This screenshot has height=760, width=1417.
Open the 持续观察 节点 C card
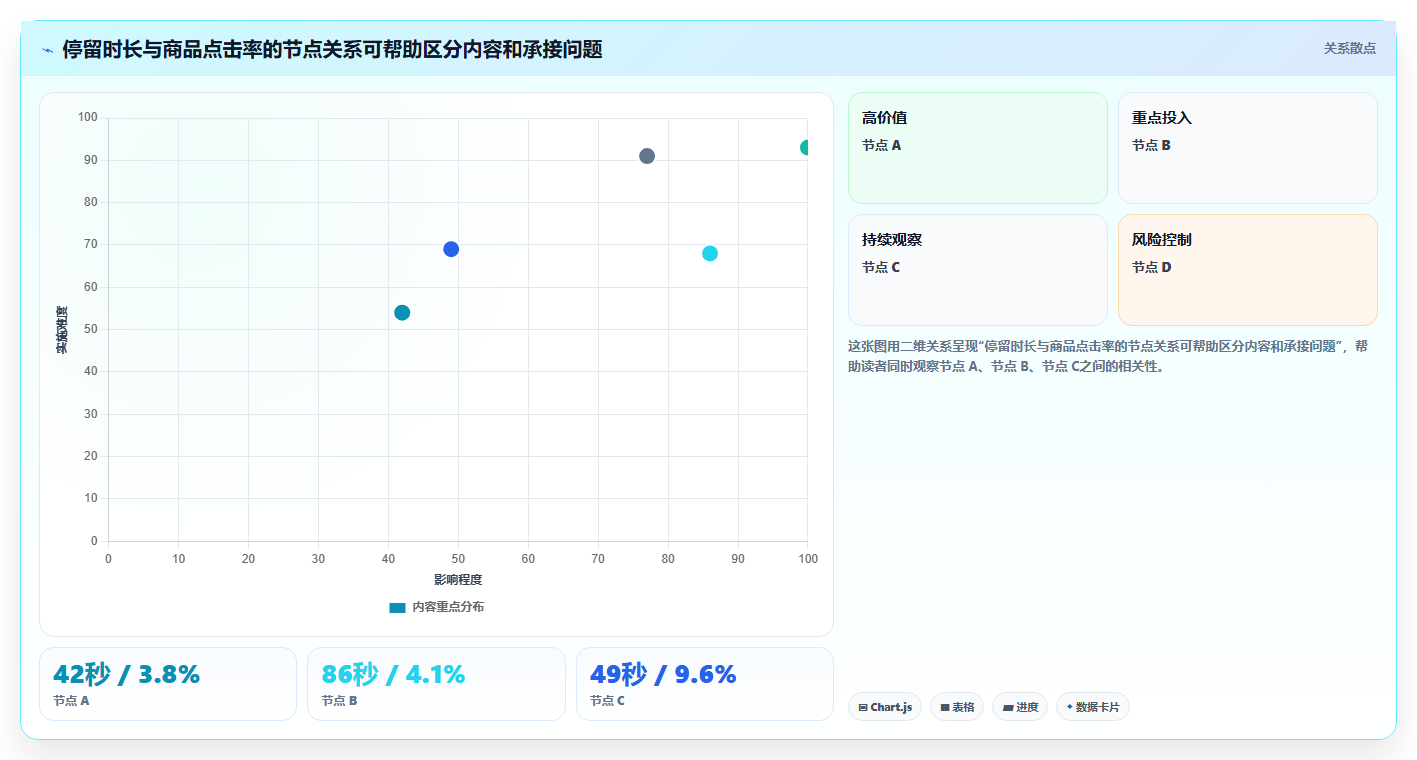(977, 270)
